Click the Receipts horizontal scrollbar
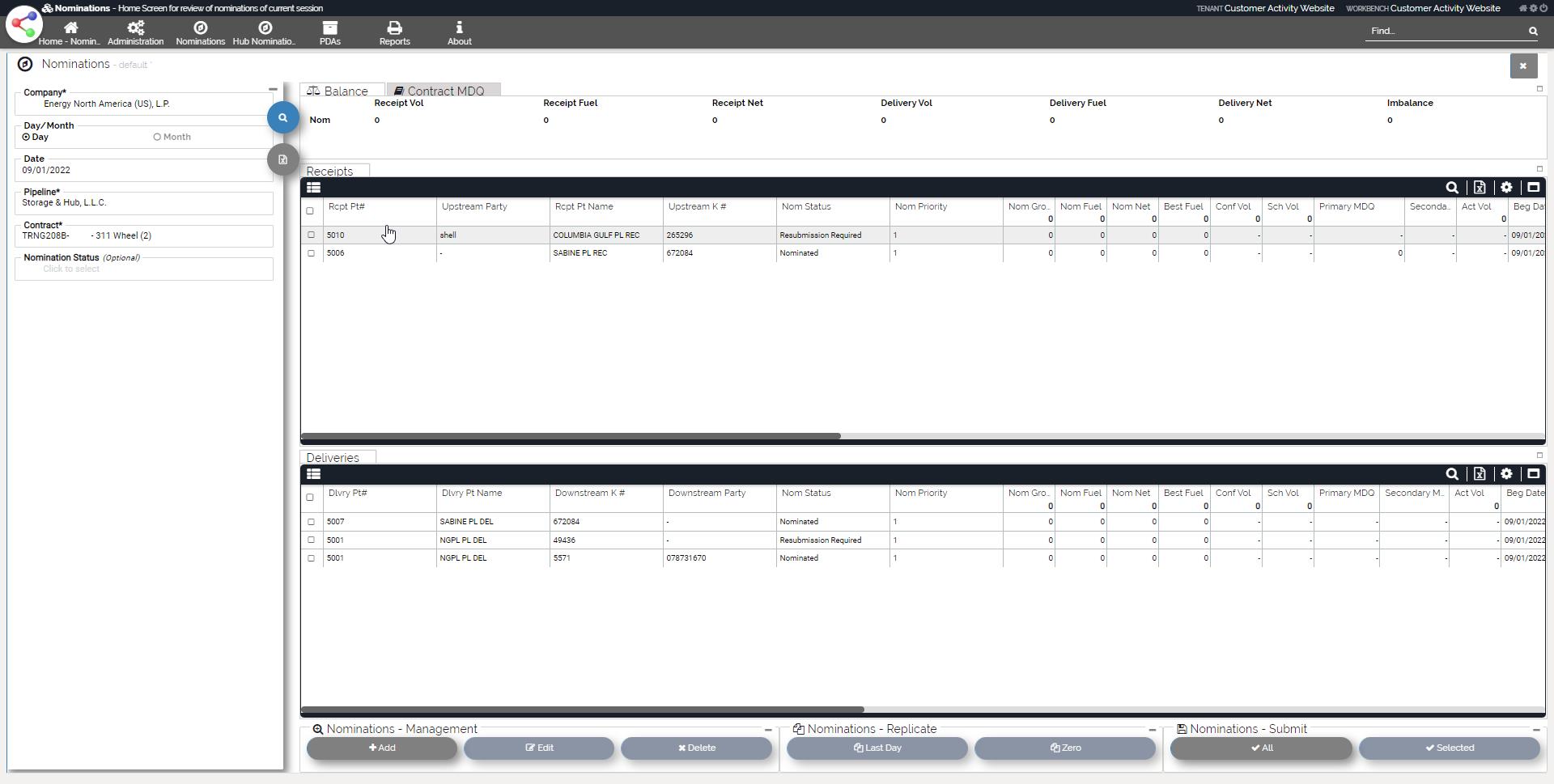The height and width of the screenshot is (784, 1554). 571,436
